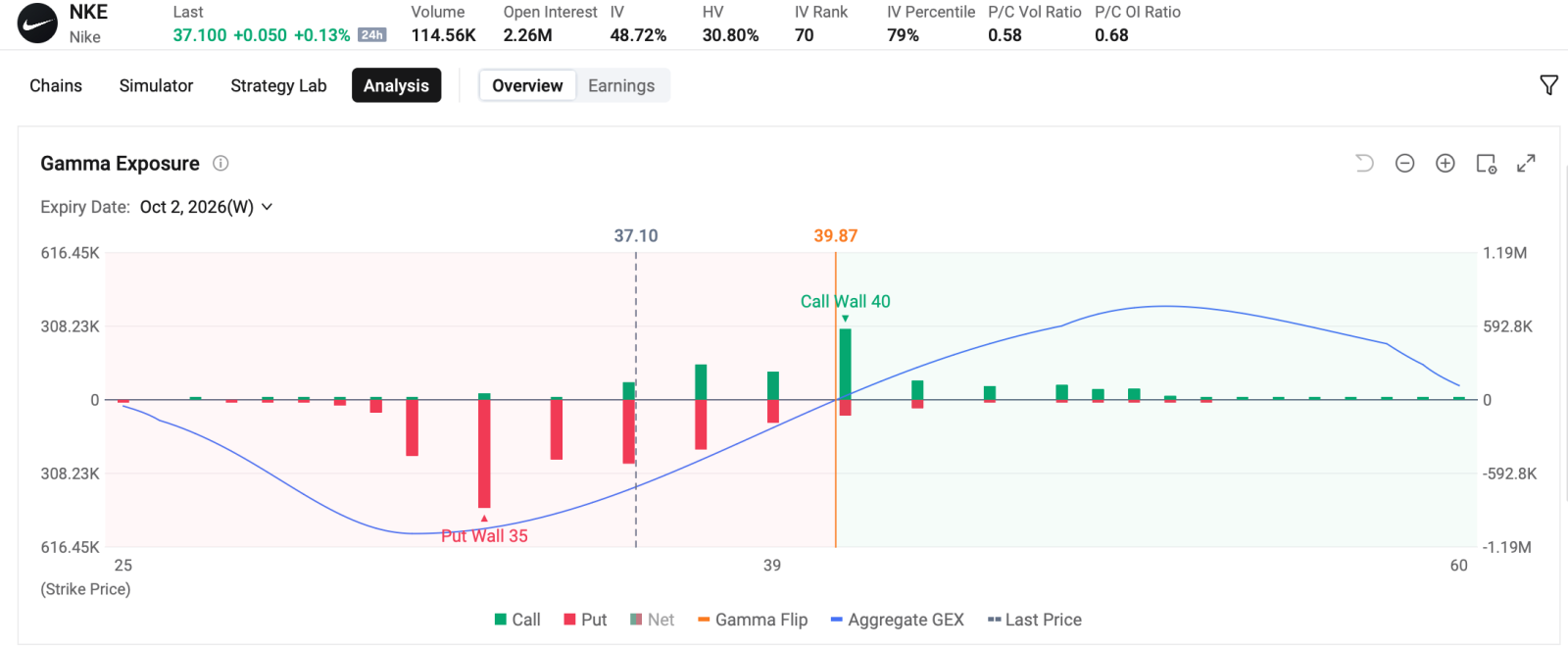The width and height of the screenshot is (1568, 648).
Task: Click the HV value 30.80%
Action: pos(730,35)
